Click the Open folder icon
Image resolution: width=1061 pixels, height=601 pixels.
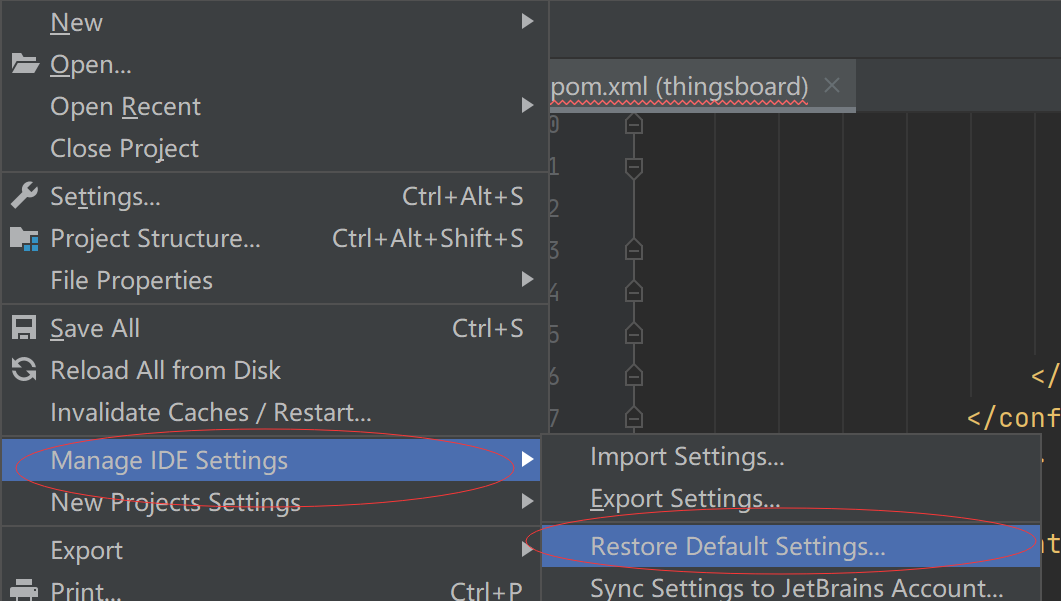[24, 64]
